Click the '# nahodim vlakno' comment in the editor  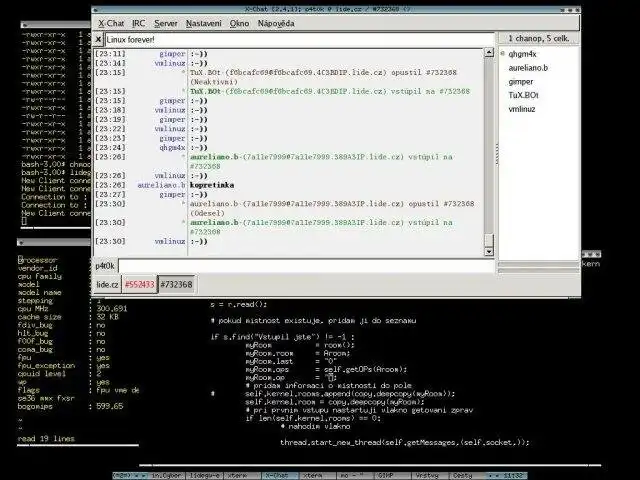(316, 427)
